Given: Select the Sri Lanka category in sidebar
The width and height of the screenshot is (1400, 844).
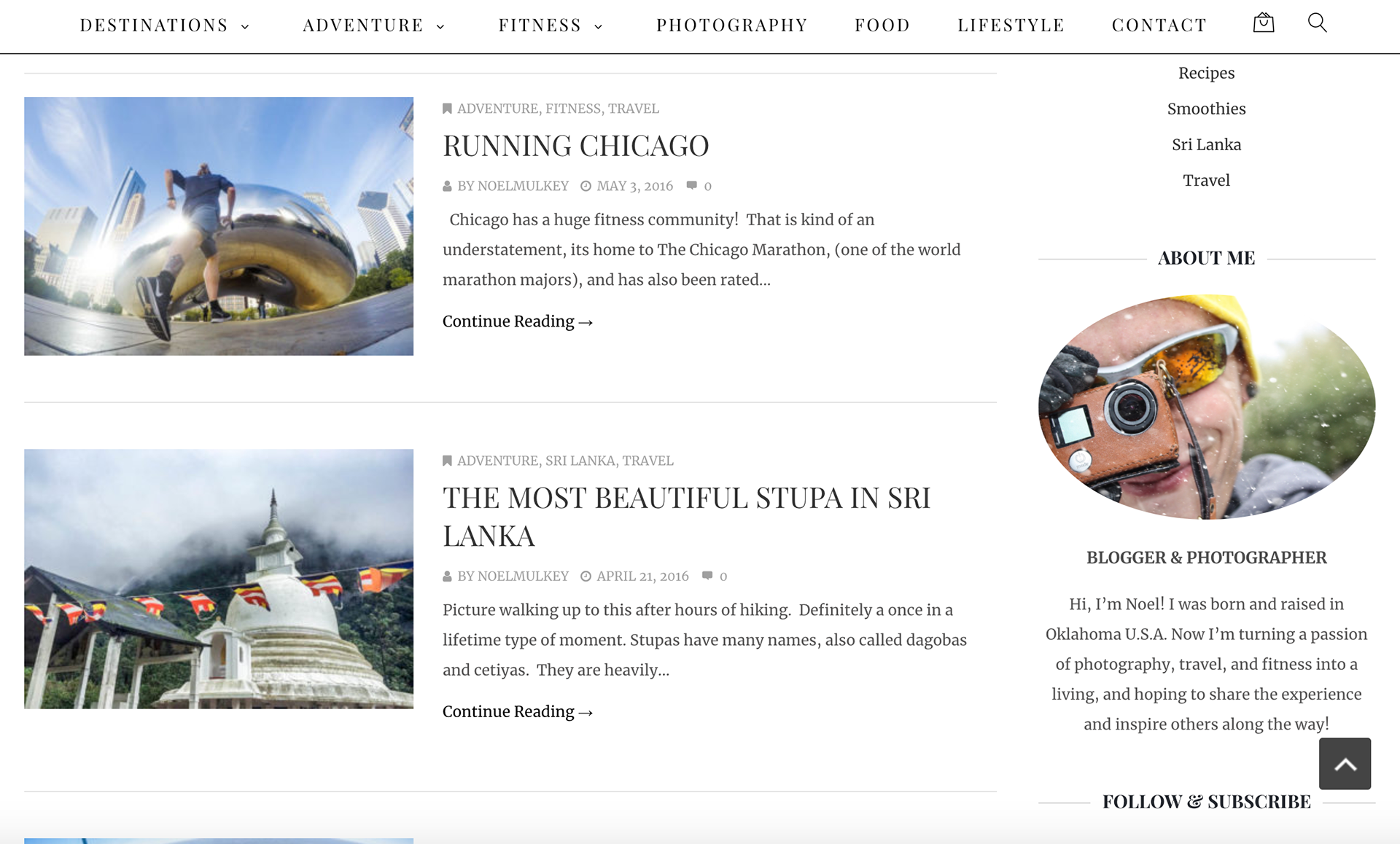Looking at the screenshot, I should click(x=1207, y=144).
